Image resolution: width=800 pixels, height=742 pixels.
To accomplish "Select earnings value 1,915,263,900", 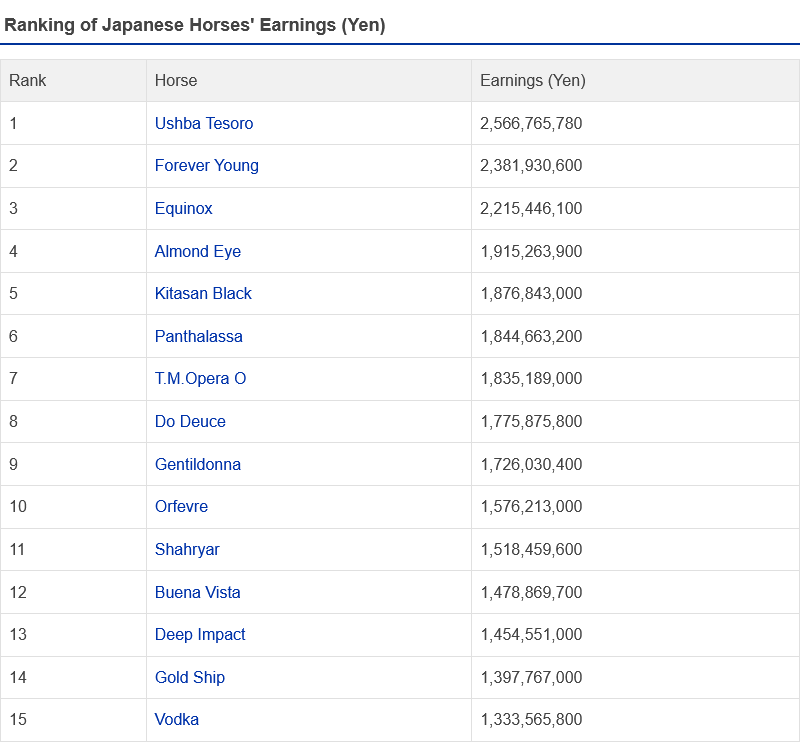I will 531,251.
